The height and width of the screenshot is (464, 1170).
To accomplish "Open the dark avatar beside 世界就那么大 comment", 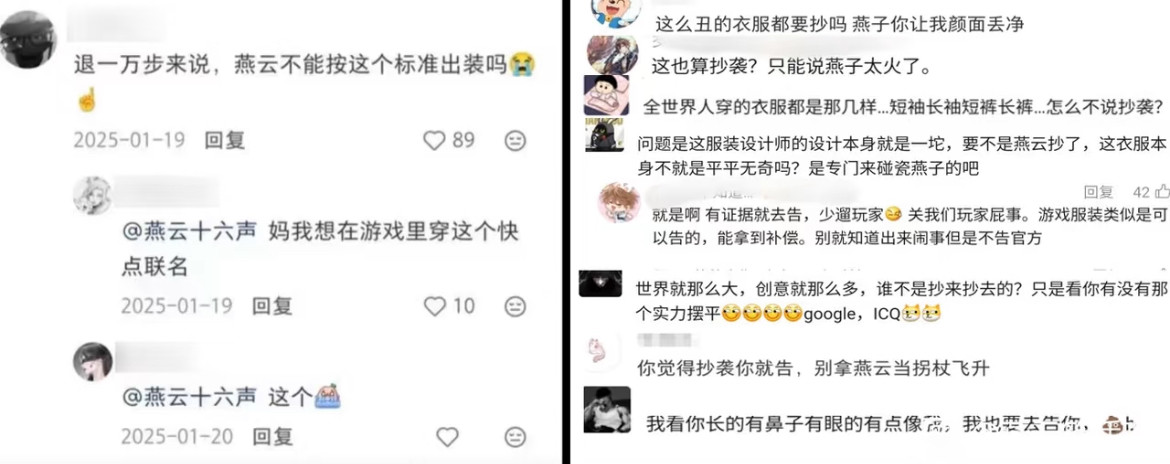I will coord(604,283).
